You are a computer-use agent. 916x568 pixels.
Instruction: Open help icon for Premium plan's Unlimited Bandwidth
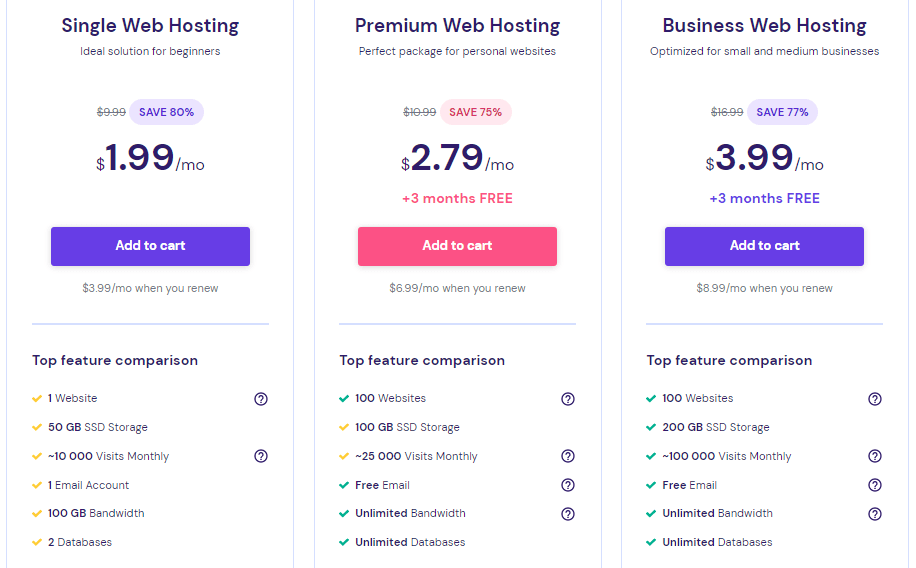tap(568, 514)
